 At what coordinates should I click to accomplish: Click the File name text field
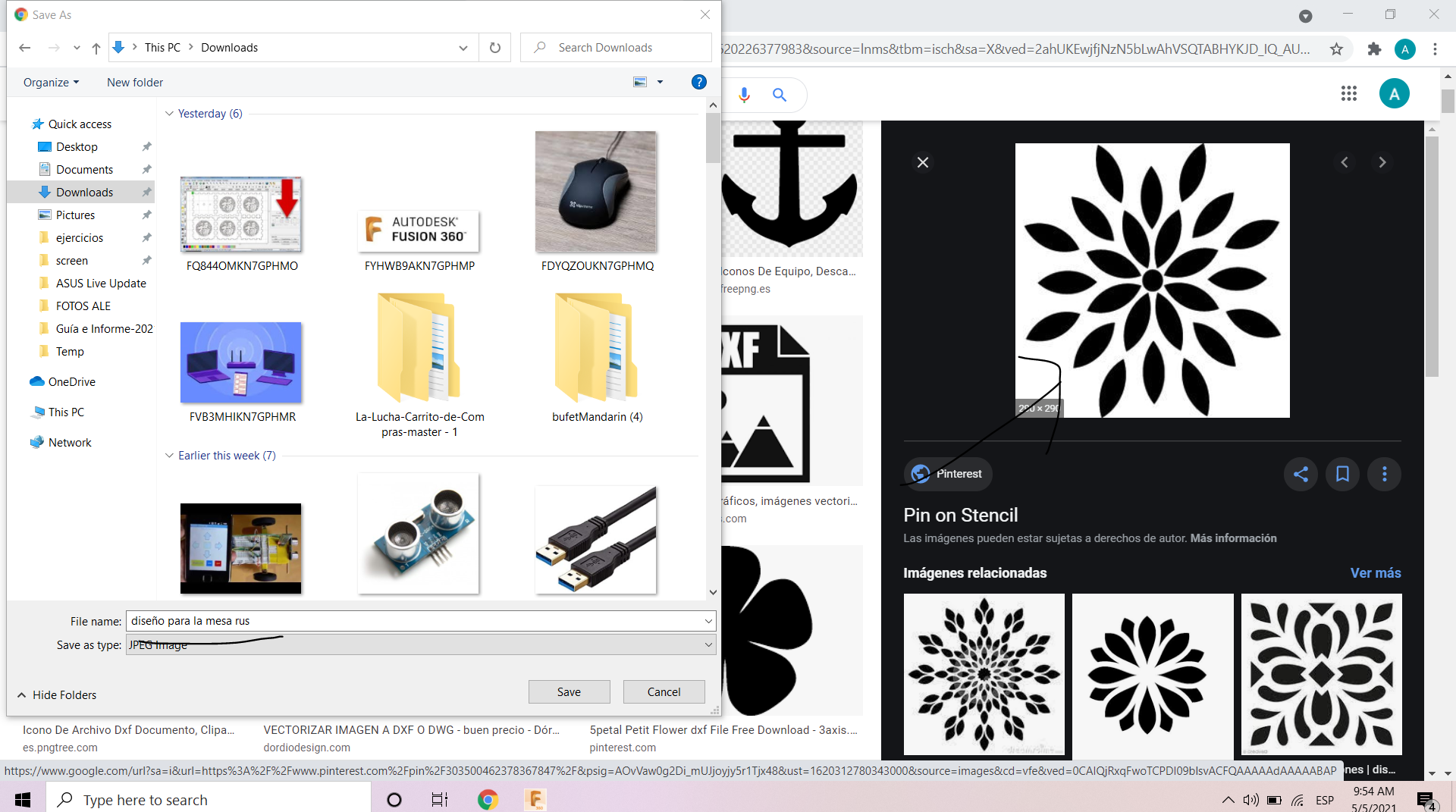click(414, 621)
